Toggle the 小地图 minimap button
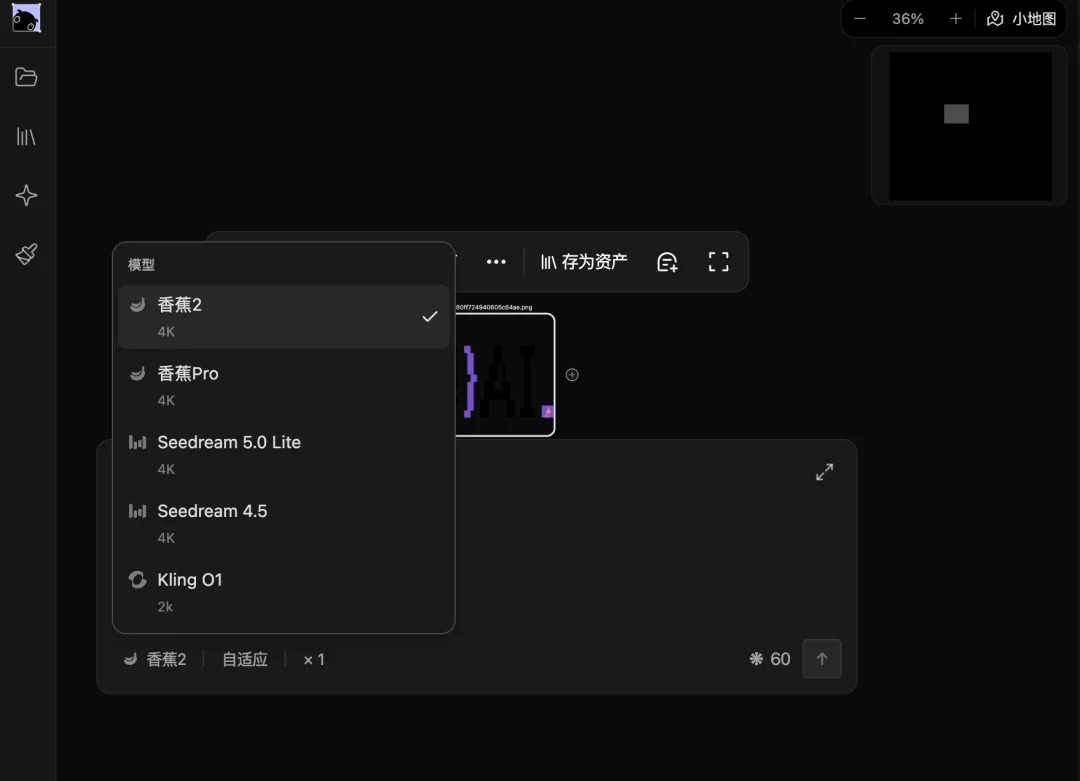 point(1021,19)
